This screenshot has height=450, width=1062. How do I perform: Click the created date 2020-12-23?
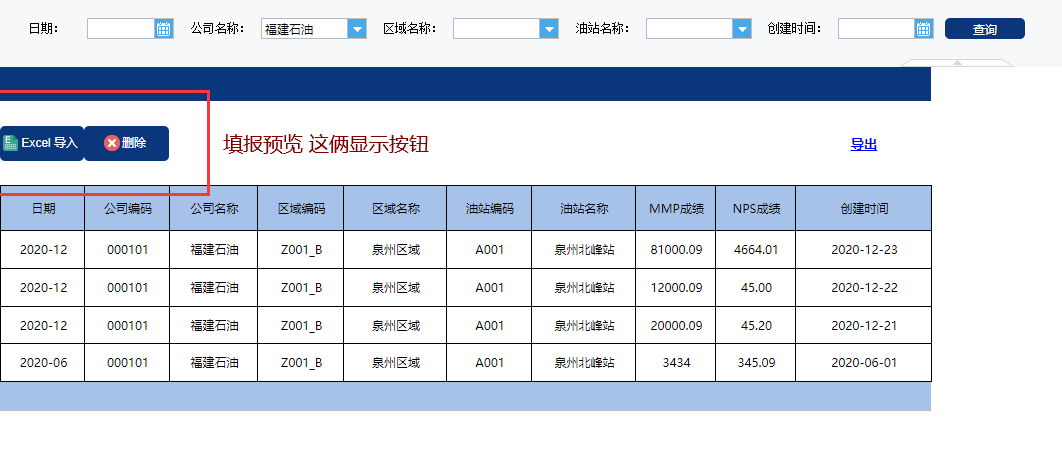[864, 249]
